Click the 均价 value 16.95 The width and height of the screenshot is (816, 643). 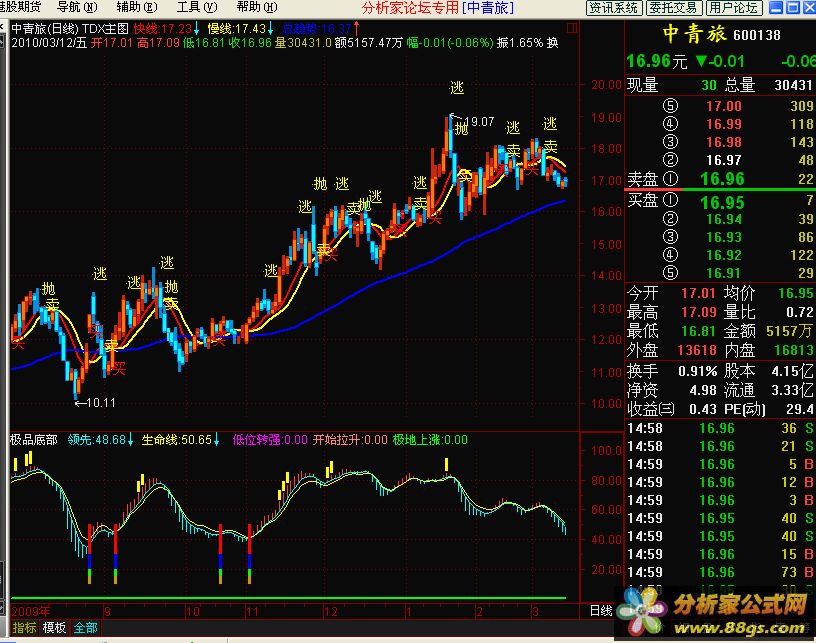click(796, 293)
